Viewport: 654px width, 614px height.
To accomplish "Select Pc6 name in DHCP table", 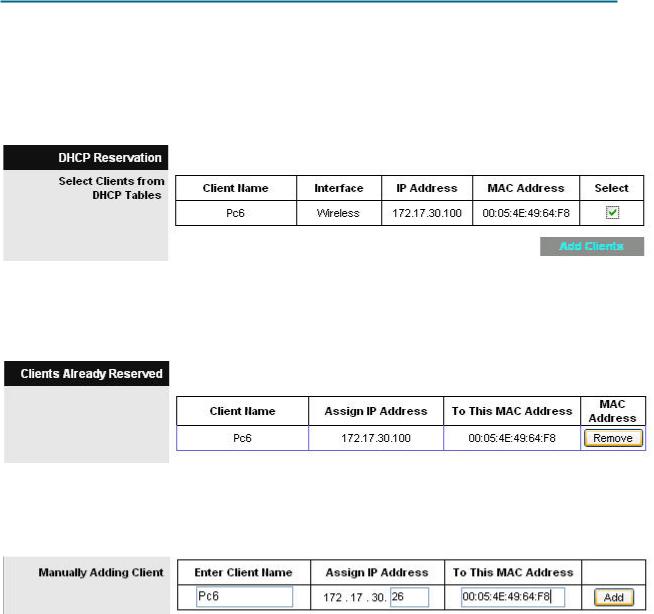I will (236, 213).
